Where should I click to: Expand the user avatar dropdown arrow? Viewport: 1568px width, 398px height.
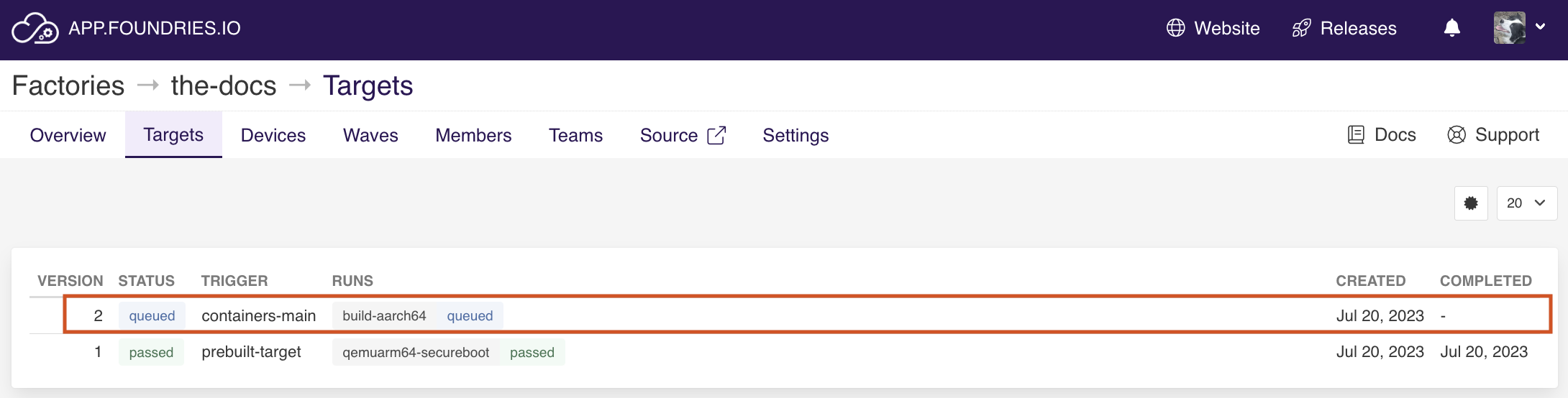click(1540, 27)
